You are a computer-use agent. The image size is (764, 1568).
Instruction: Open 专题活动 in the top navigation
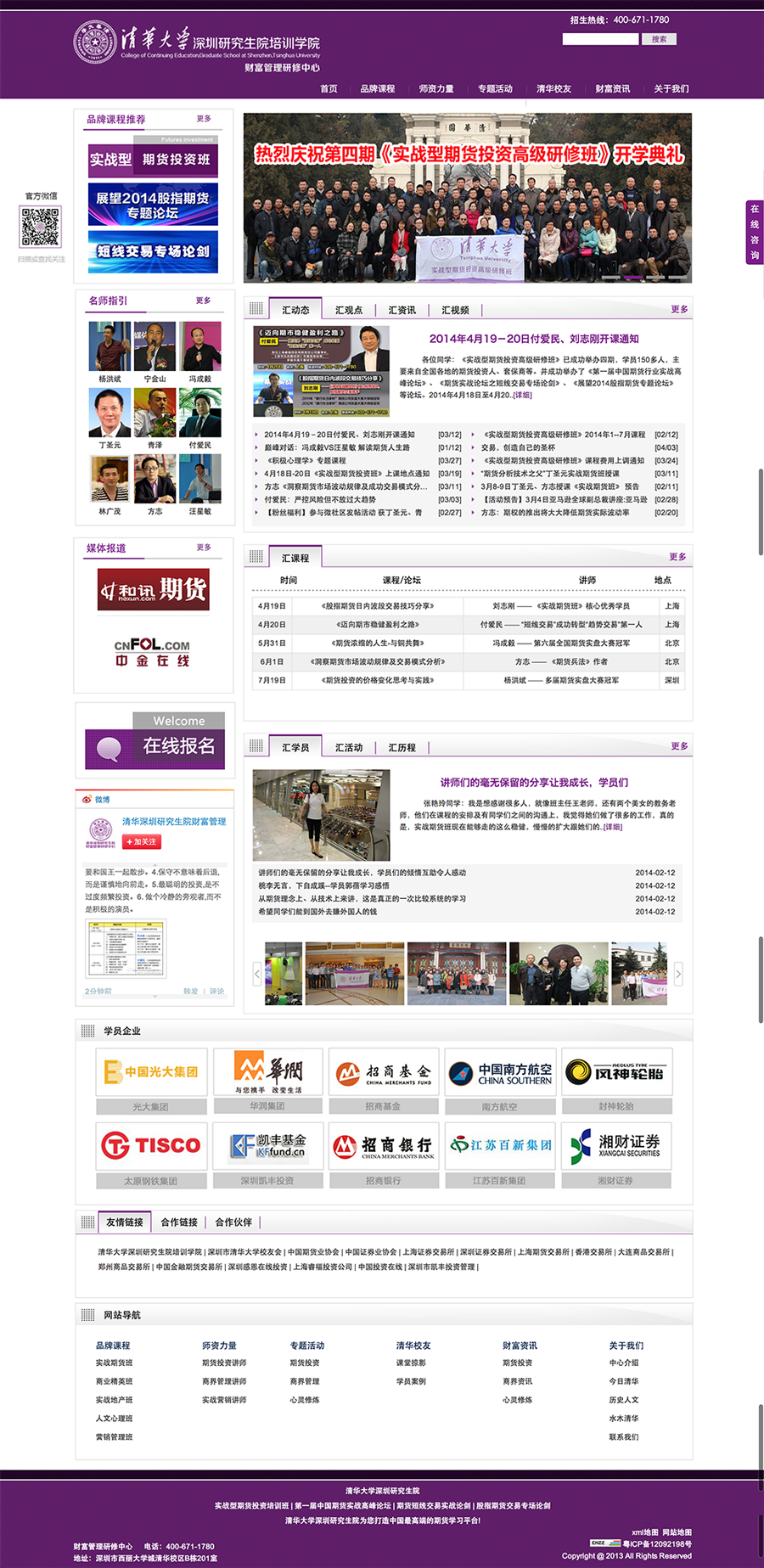click(x=495, y=89)
